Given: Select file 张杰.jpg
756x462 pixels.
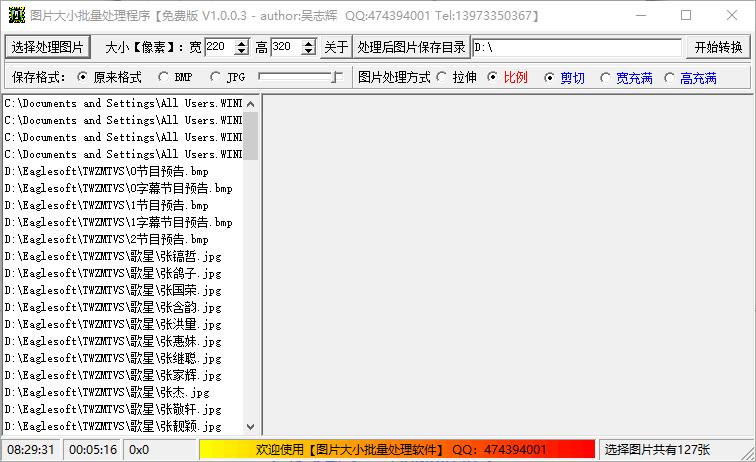Looking at the screenshot, I should 123,392.
